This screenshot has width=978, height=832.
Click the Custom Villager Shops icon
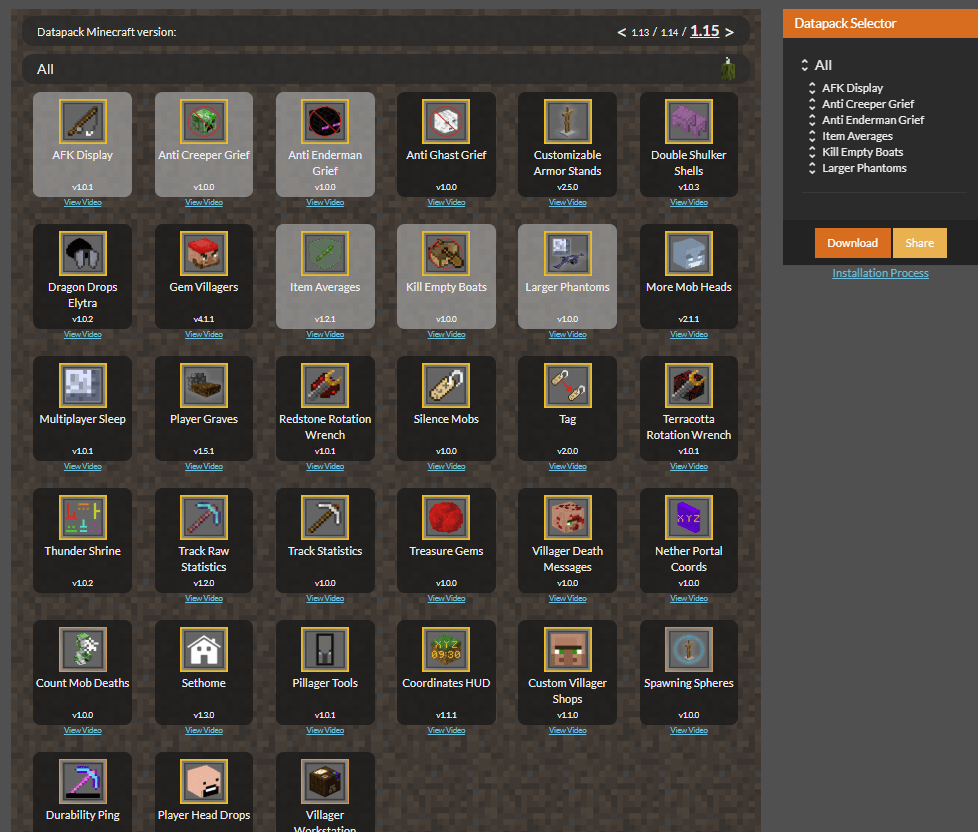(568, 649)
